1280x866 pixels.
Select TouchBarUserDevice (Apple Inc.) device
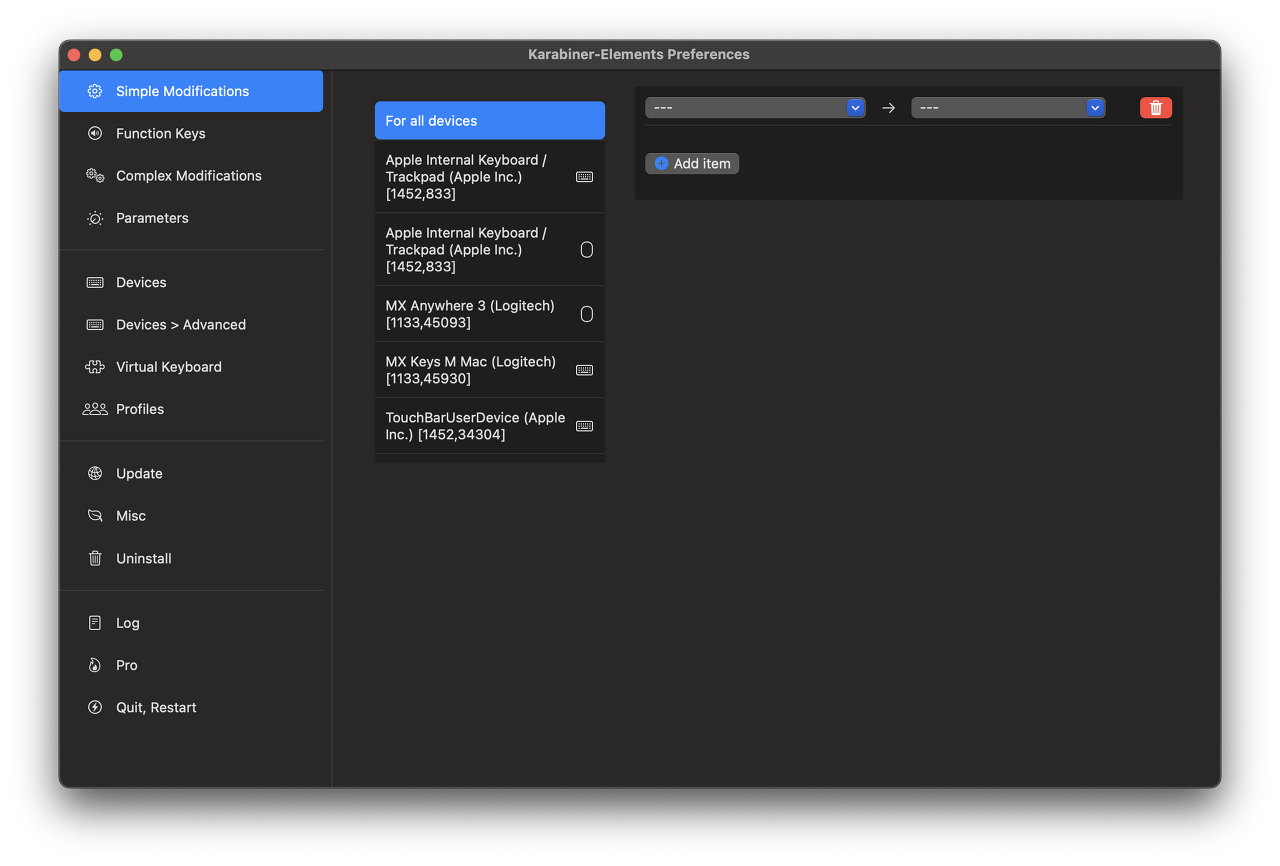490,426
